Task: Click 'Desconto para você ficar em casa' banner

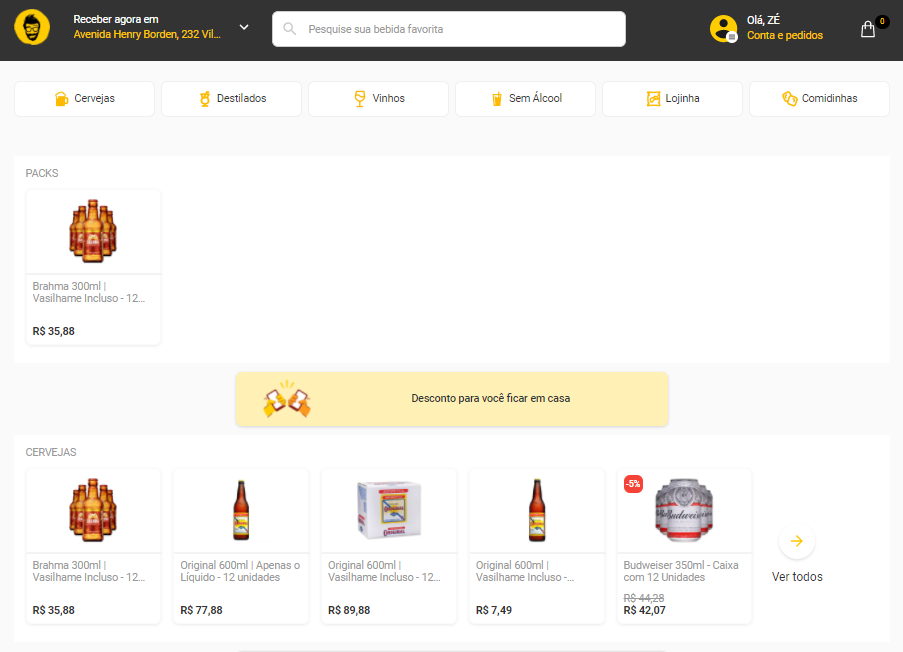Action: [452, 399]
